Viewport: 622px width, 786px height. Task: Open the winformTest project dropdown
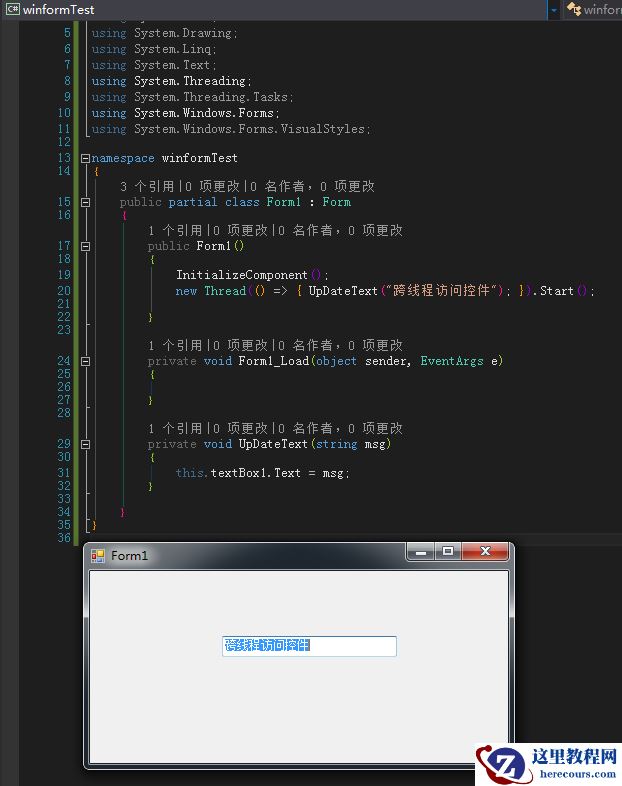tap(553, 10)
